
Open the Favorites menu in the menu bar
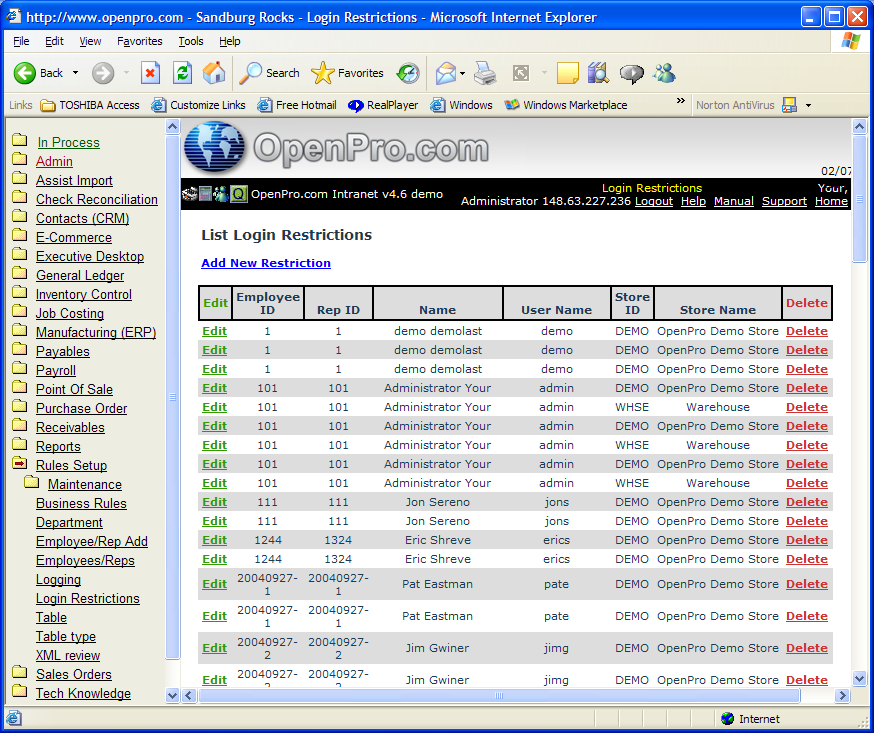(139, 41)
